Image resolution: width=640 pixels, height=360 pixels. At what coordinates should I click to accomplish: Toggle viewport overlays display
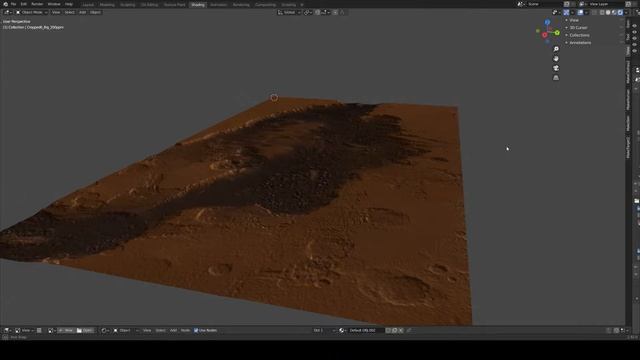pos(580,12)
